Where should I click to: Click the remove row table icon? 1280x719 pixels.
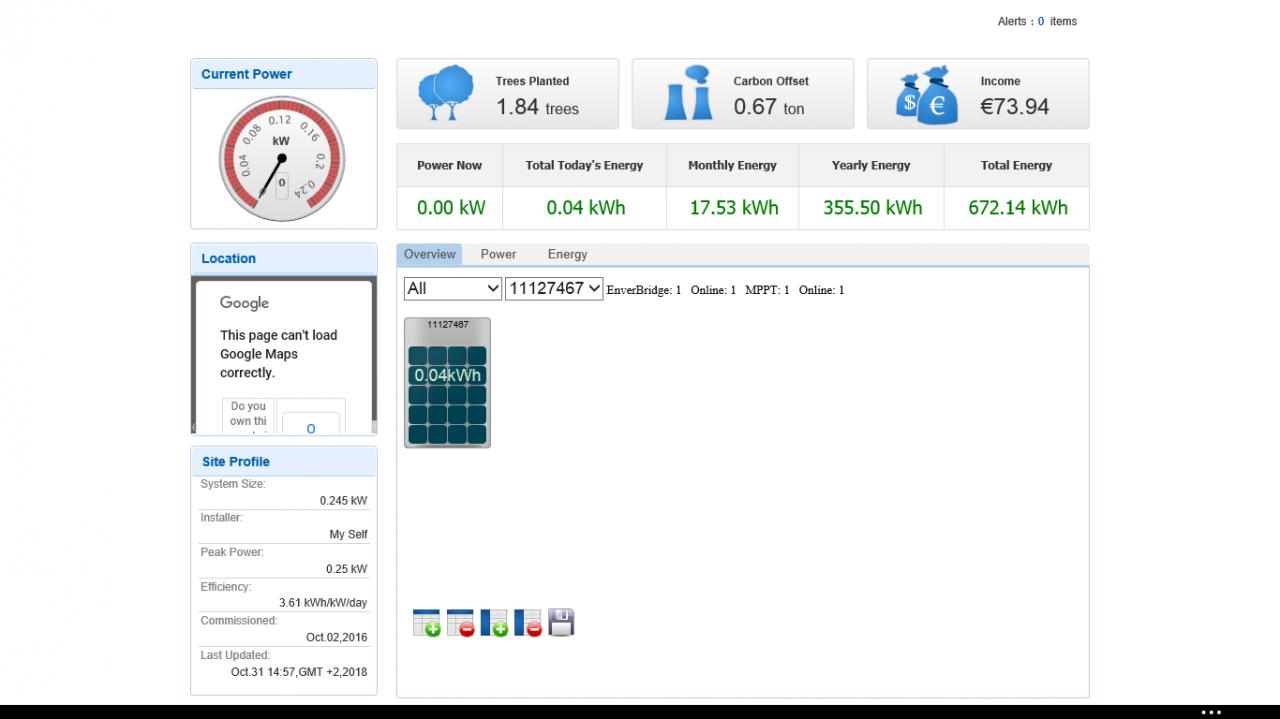tap(461, 623)
